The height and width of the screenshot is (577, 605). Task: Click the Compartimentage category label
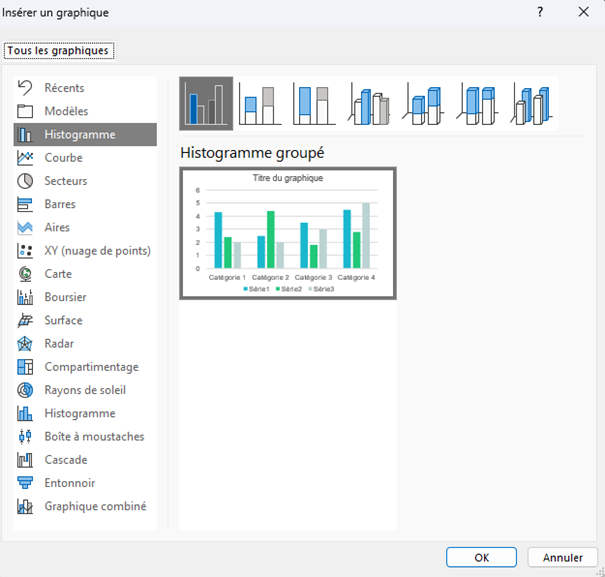(91, 367)
